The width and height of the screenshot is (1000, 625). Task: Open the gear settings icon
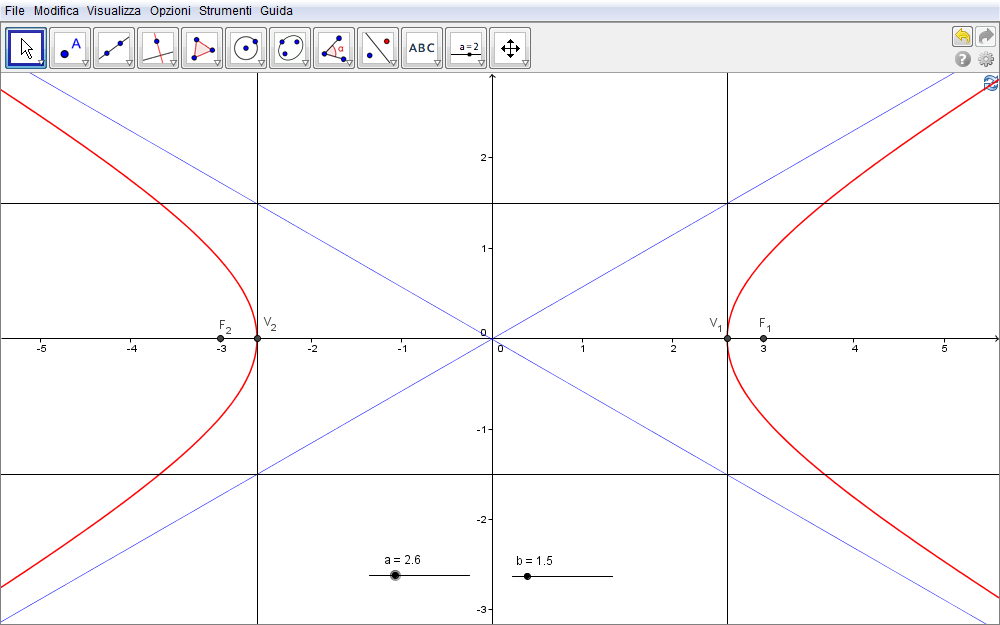click(985, 59)
